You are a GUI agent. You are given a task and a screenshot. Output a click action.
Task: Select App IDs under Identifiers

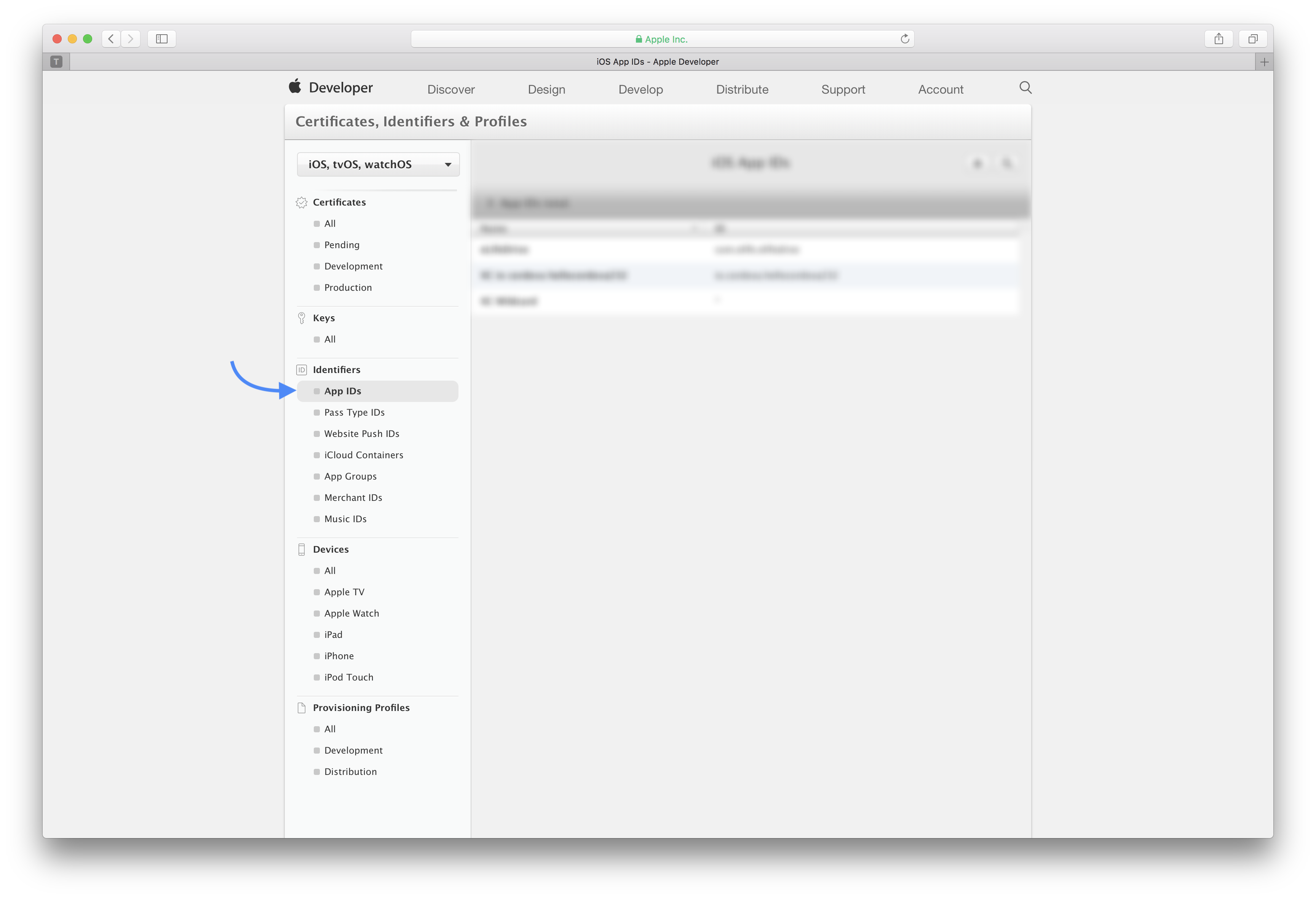(378, 391)
